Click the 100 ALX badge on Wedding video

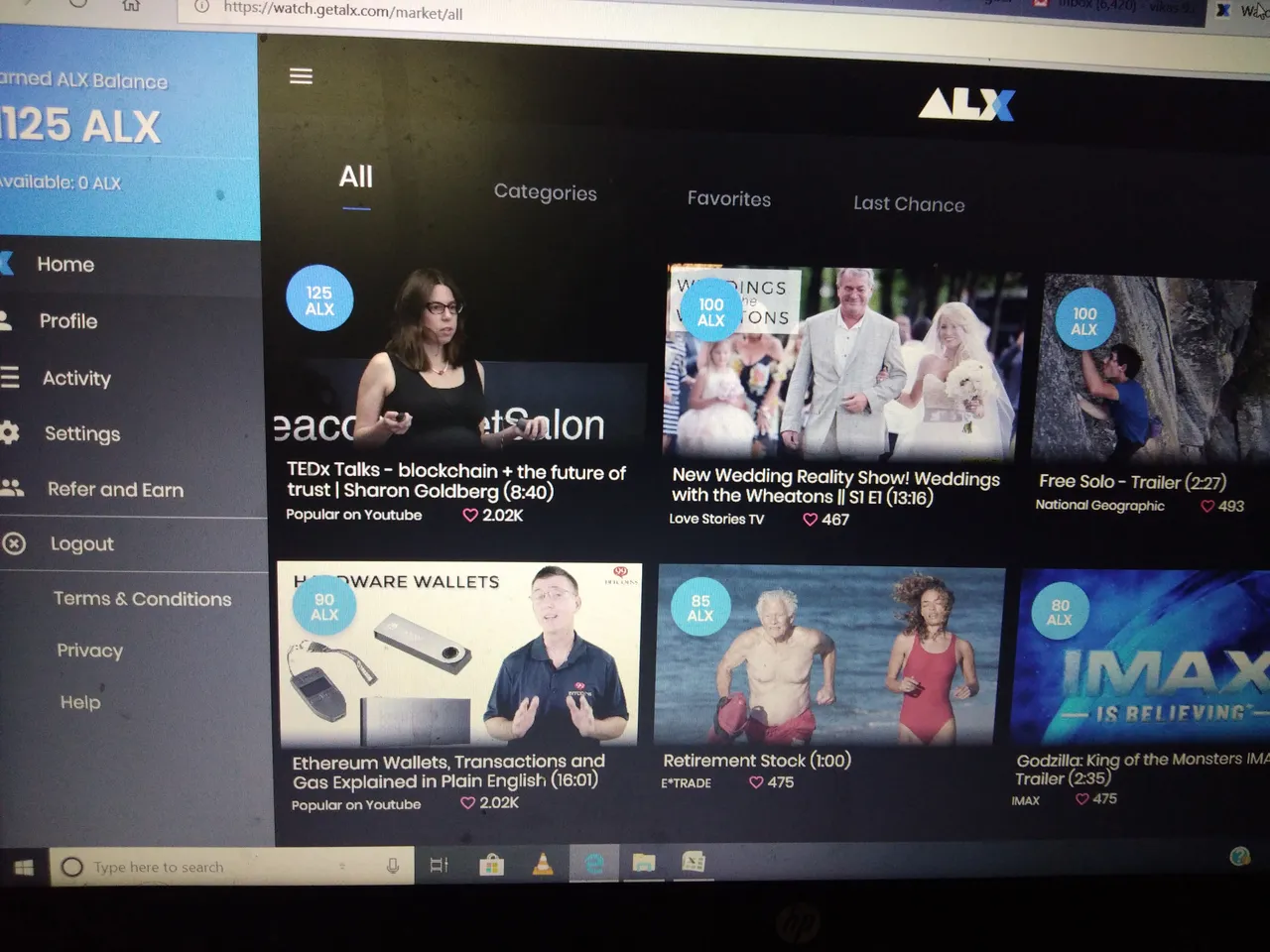(710, 311)
